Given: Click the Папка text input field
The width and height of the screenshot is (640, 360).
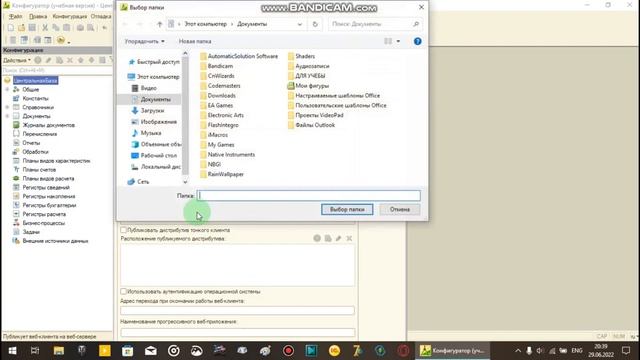Looking at the screenshot, I should point(309,196).
